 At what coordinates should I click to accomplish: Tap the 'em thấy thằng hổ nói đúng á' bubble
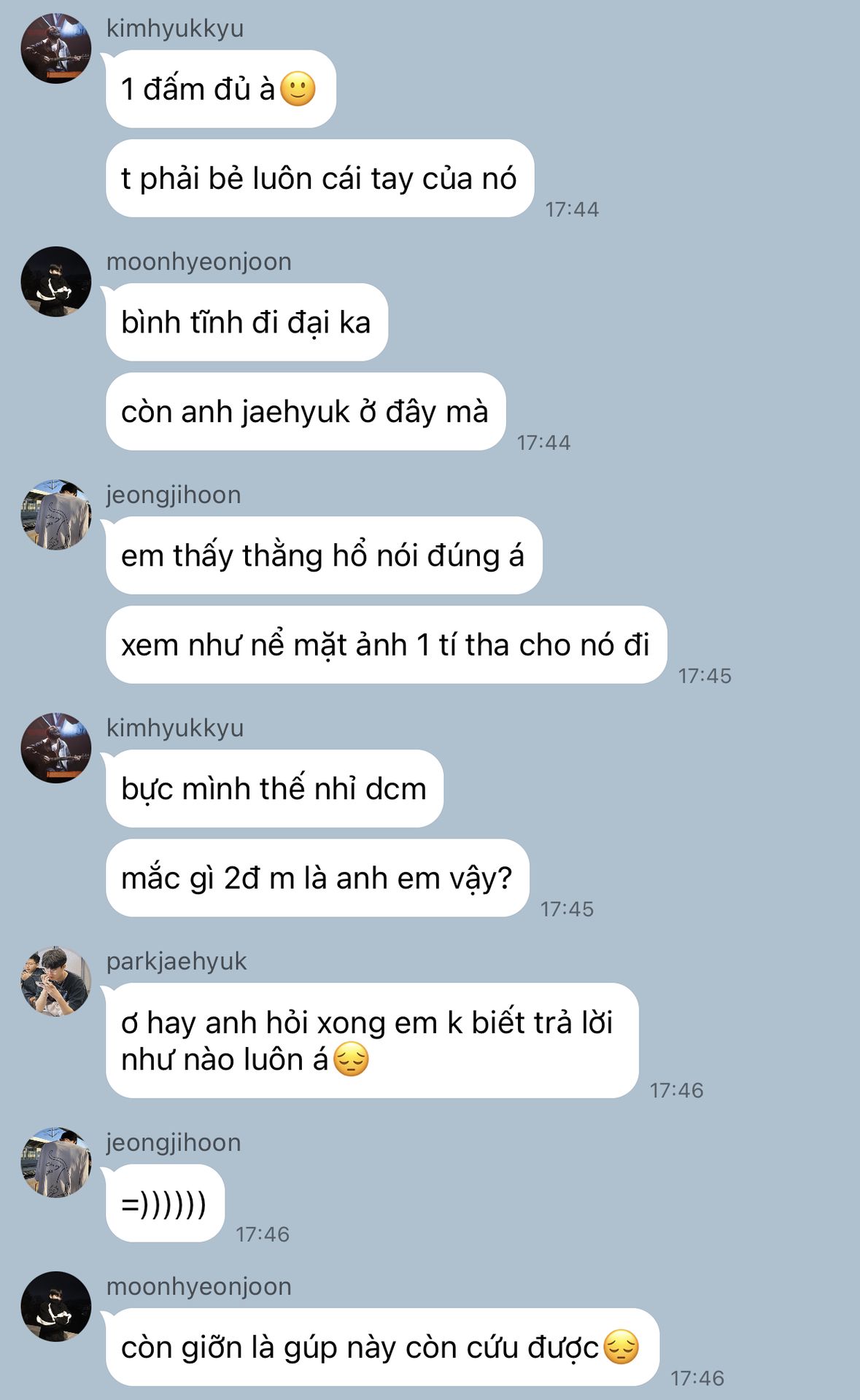tap(324, 555)
